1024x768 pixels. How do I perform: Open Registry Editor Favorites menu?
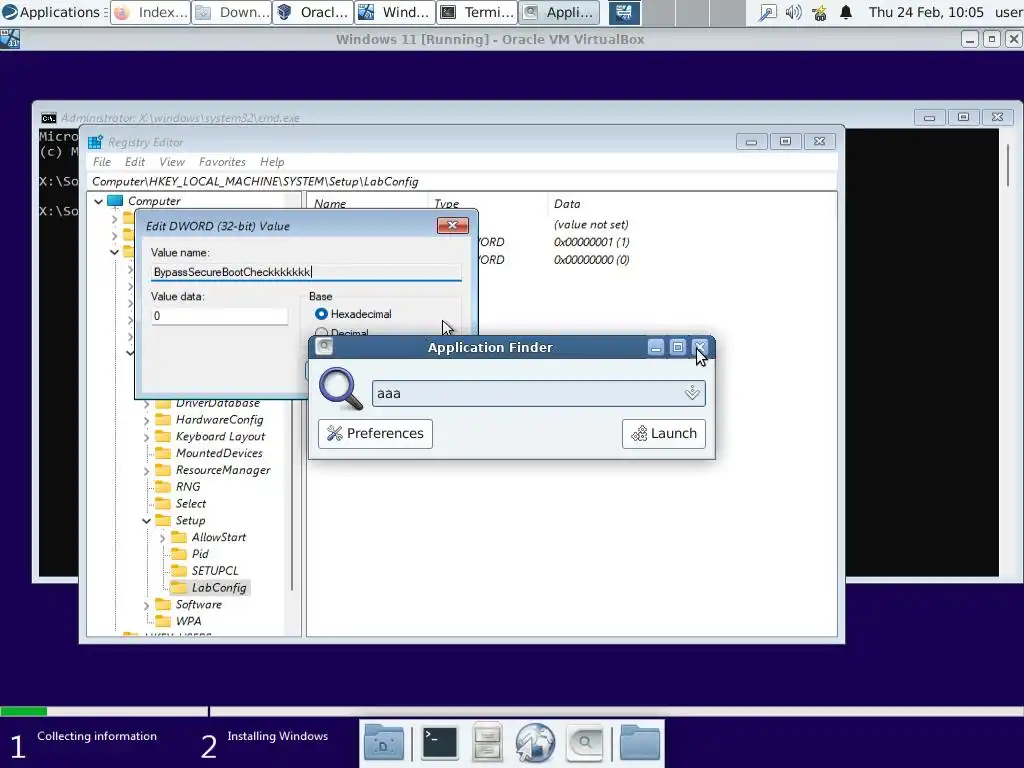(222, 162)
